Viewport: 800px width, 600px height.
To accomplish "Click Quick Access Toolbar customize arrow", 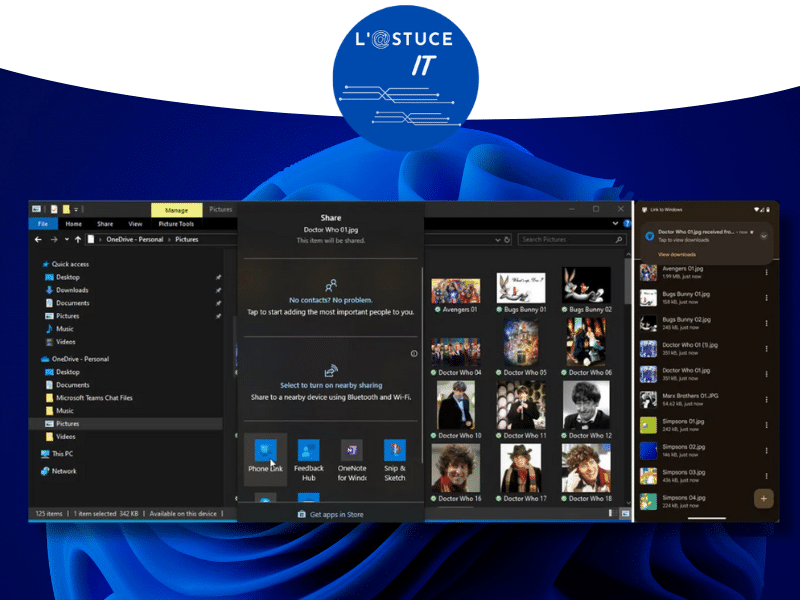I will pos(76,209).
